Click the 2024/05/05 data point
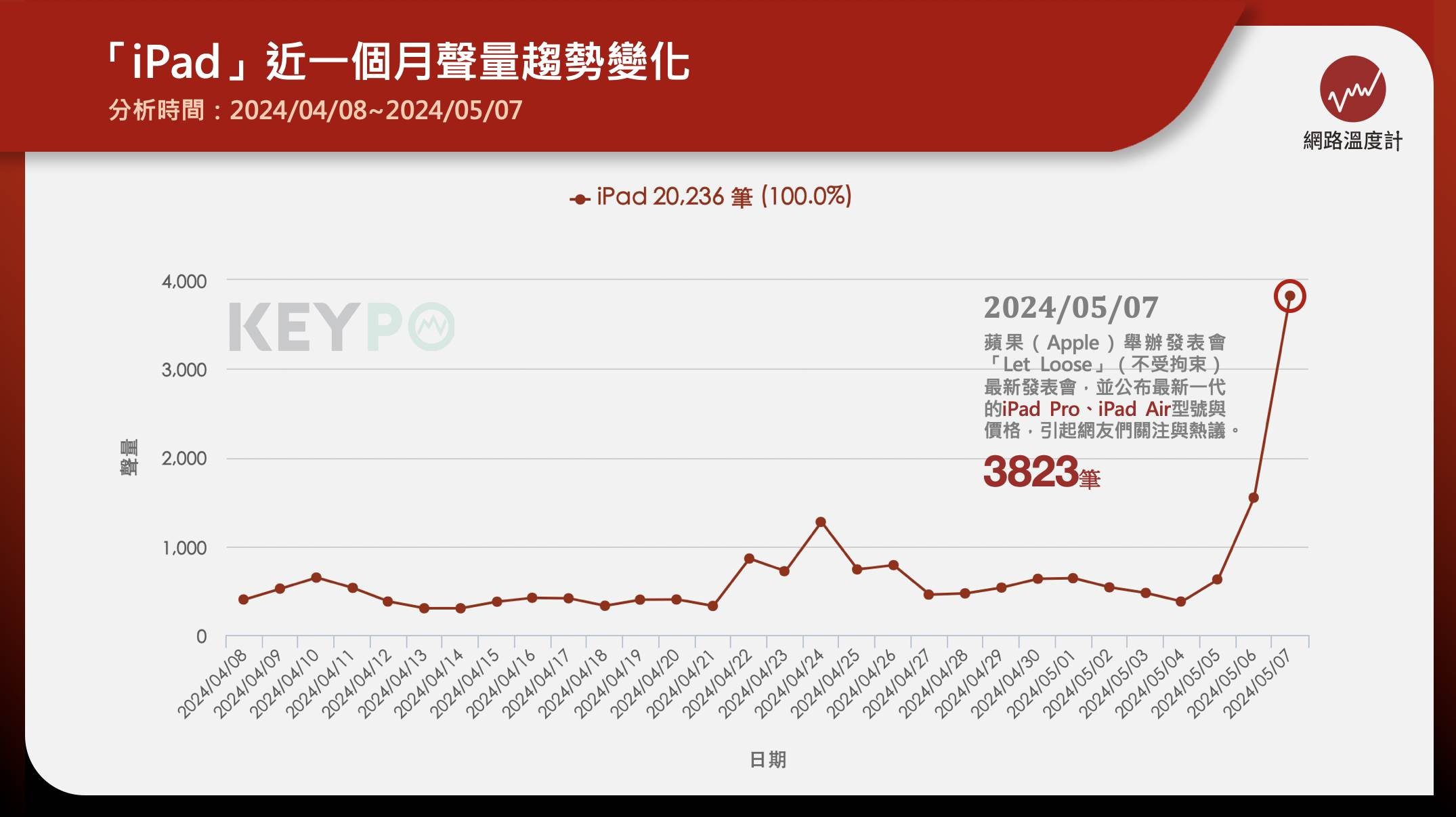Viewport: 1456px width, 817px height. point(1217,579)
